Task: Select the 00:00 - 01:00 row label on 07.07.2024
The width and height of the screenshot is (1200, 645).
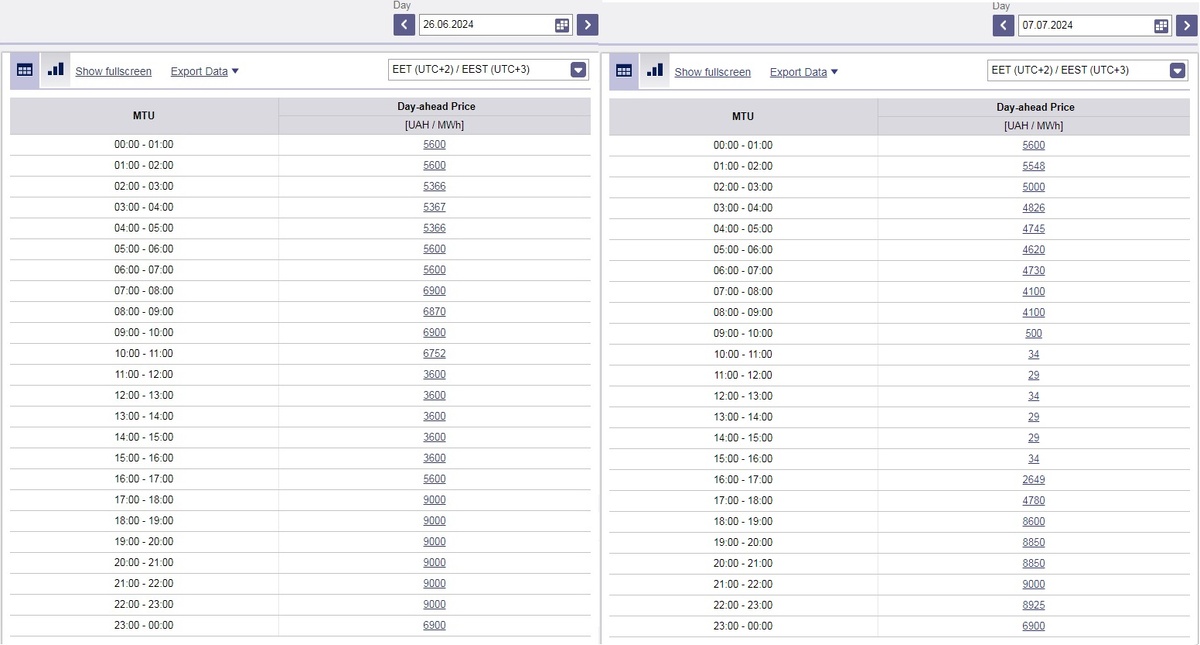Action: pos(743,145)
